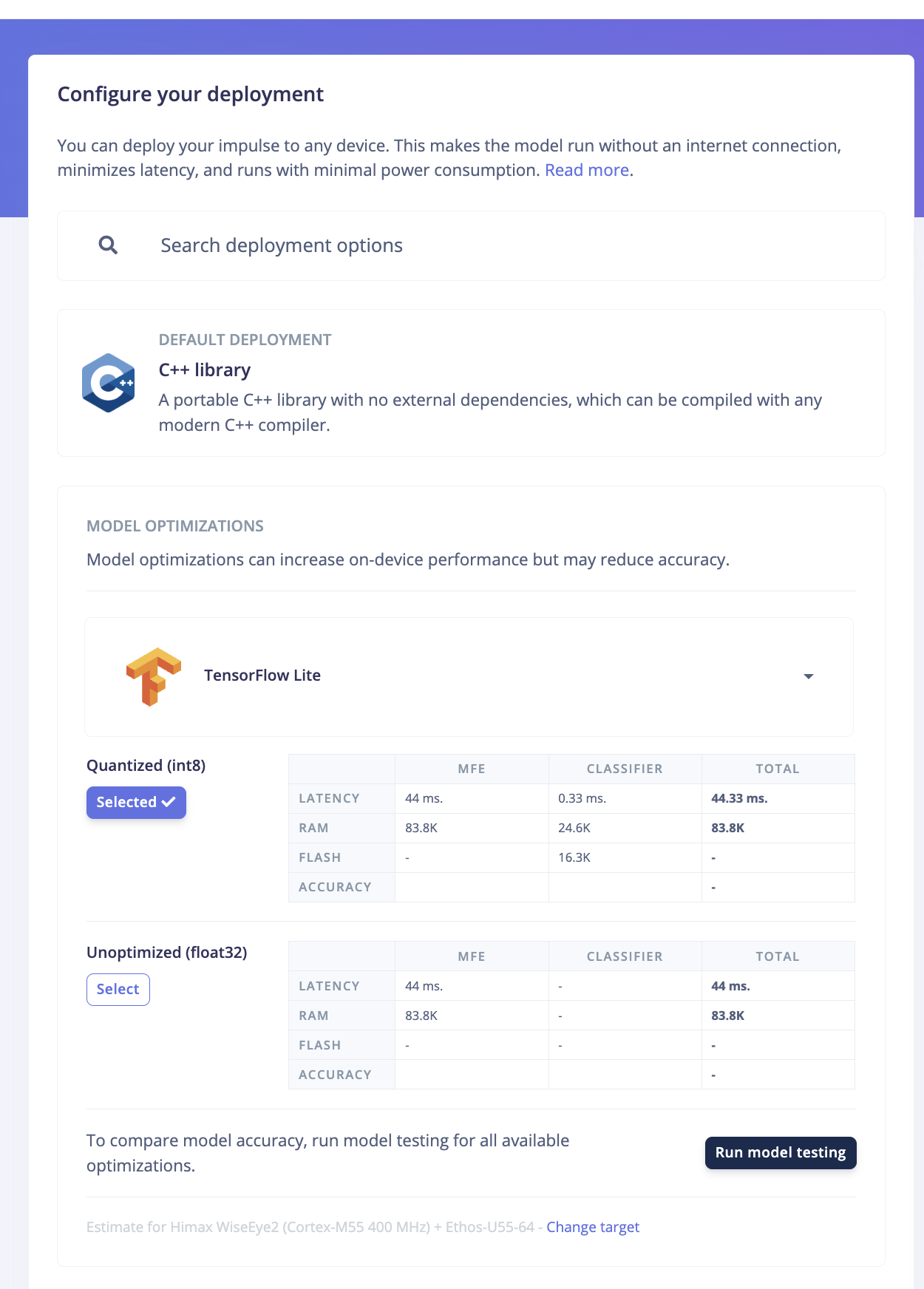Click the Unoptimized LATENCY row label
The image size is (924, 1289).
point(330,986)
